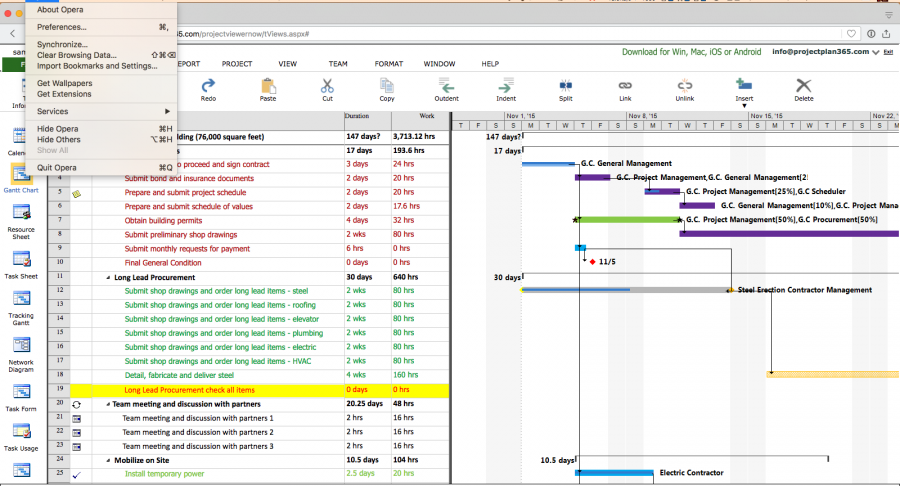
Task: Click the recurring task icon on row 20
Action: (76, 405)
